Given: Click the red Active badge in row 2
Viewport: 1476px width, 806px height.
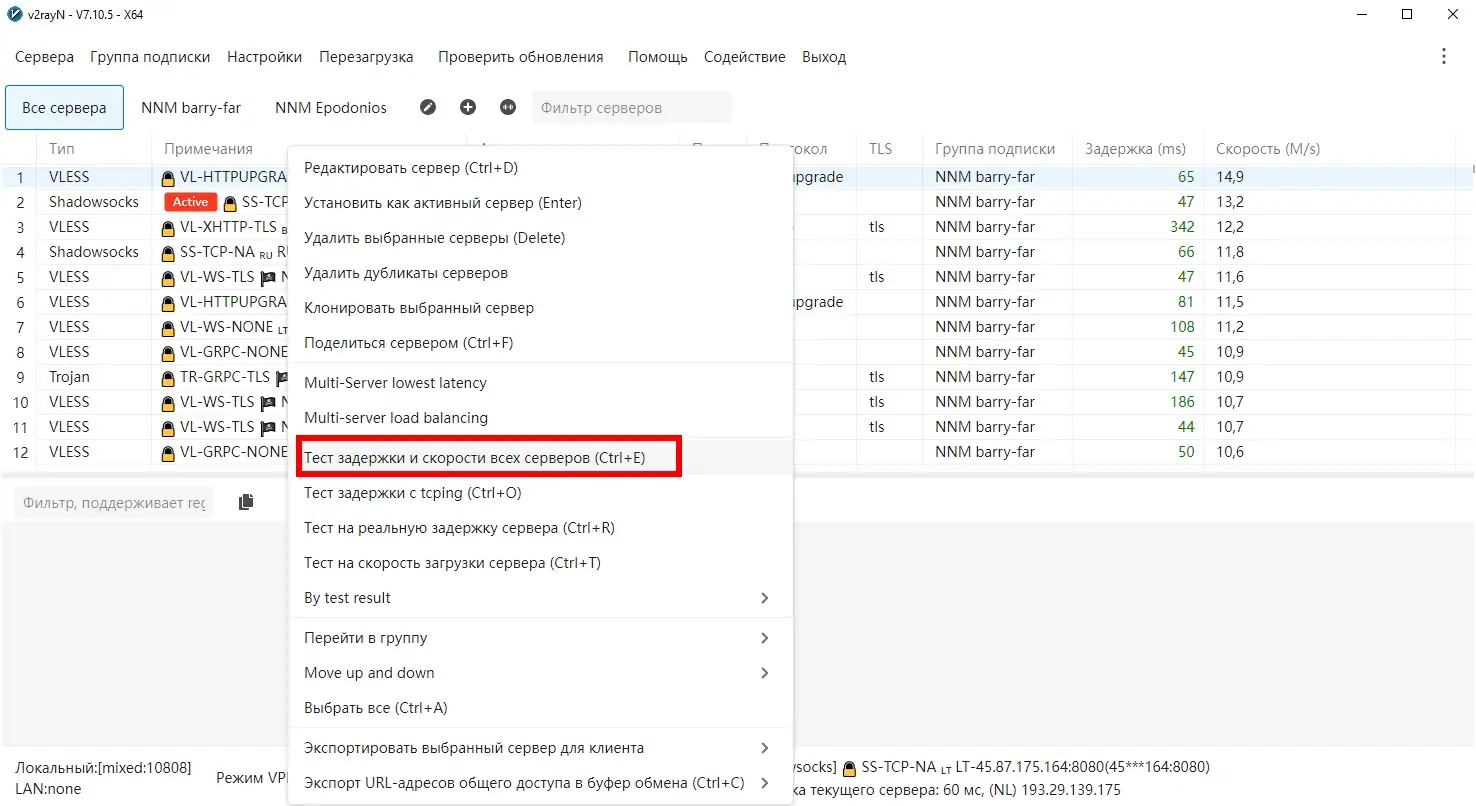Looking at the screenshot, I should click(191, 202).
